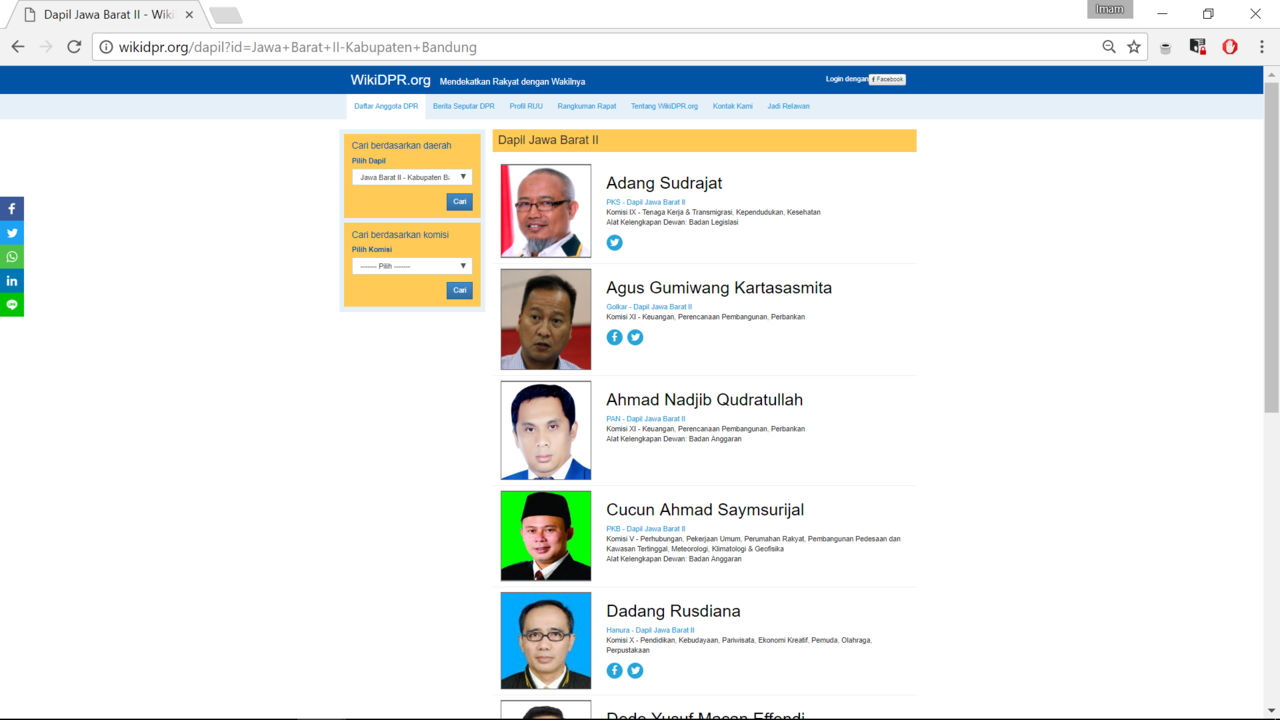Image resolution: width=1280 pixels, height=720 pixels.
Task: Click Ahmad Nadjib Qudratullah's photo
Action: pyautogui.click(x=546, y=430)
